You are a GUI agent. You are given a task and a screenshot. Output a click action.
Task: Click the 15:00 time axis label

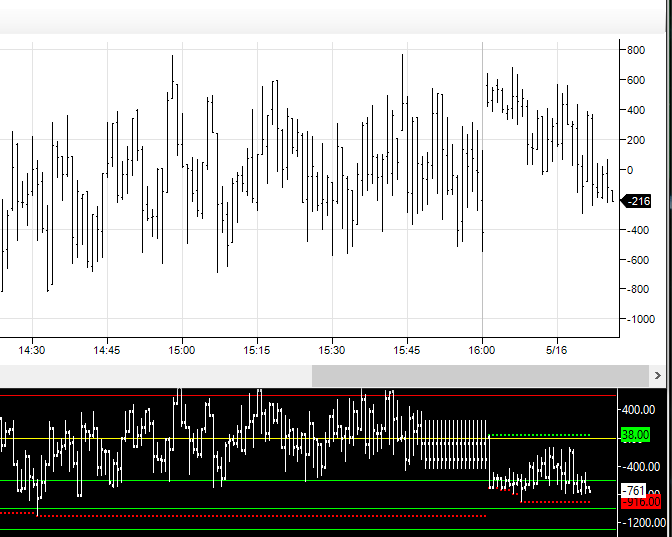click(x=182, y=350)
